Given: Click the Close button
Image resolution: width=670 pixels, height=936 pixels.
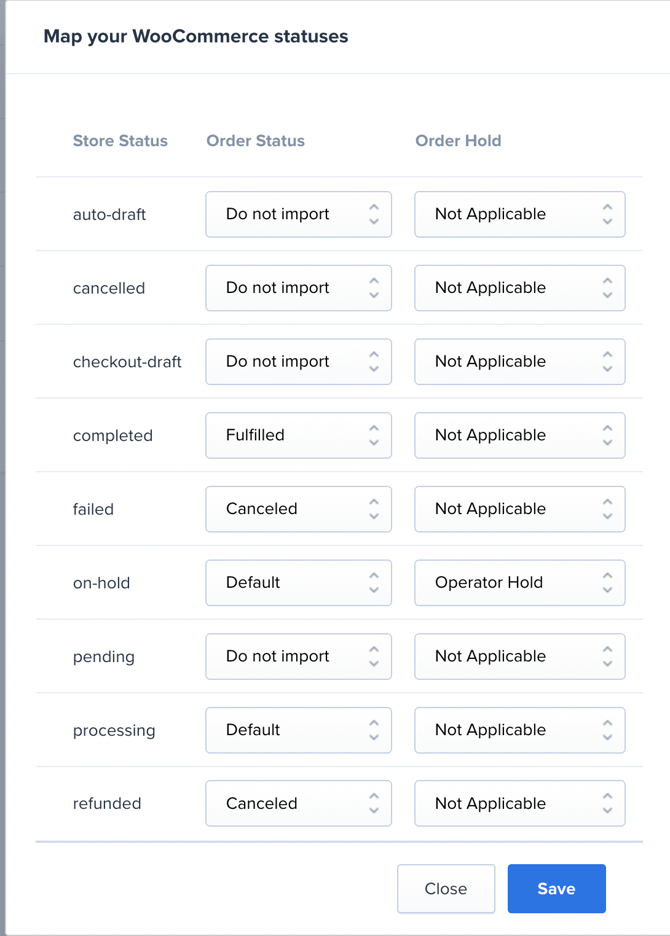Looking at the screenshot, I should [446, 888].
